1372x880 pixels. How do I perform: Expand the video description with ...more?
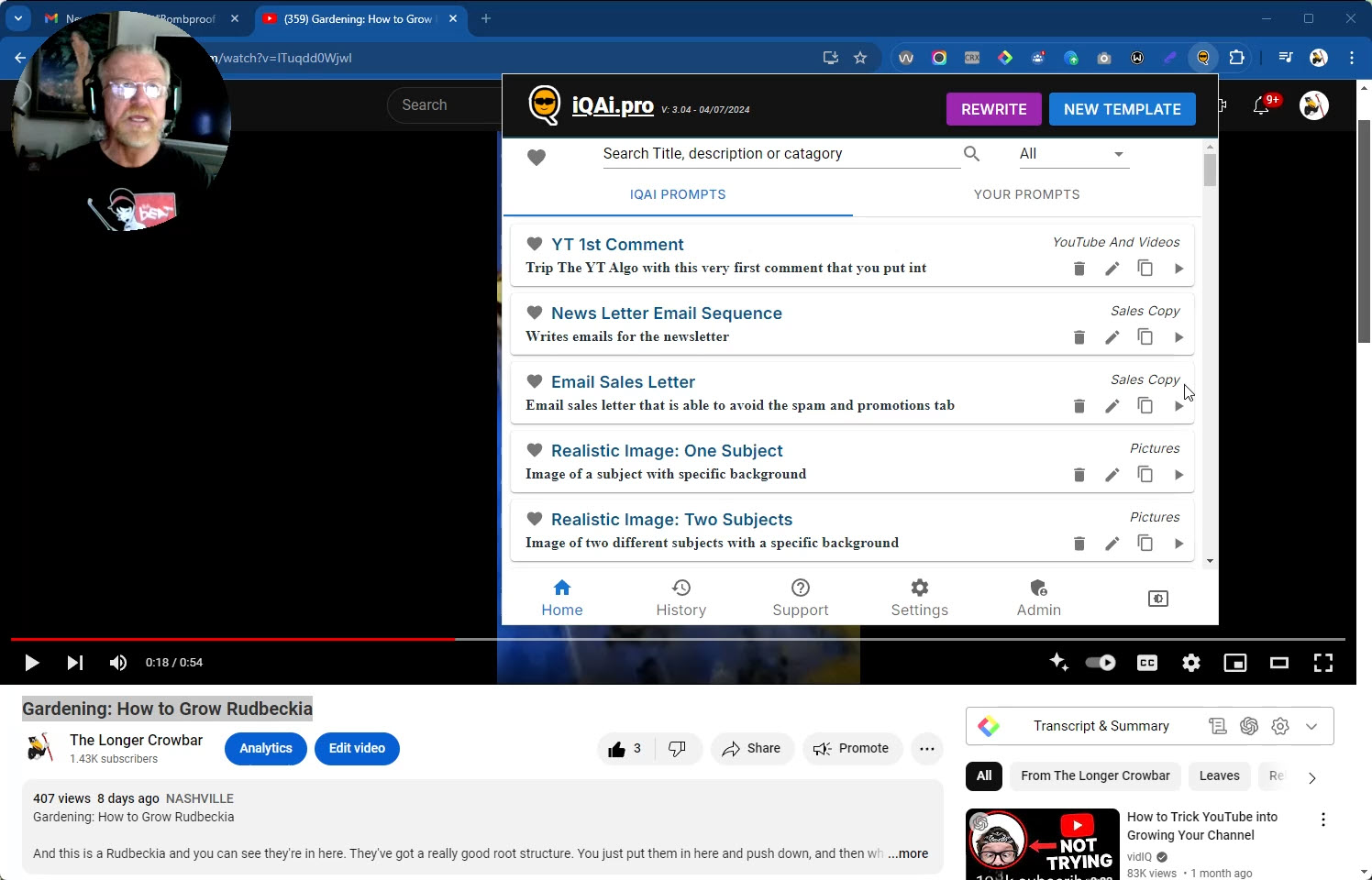[908, 853]
